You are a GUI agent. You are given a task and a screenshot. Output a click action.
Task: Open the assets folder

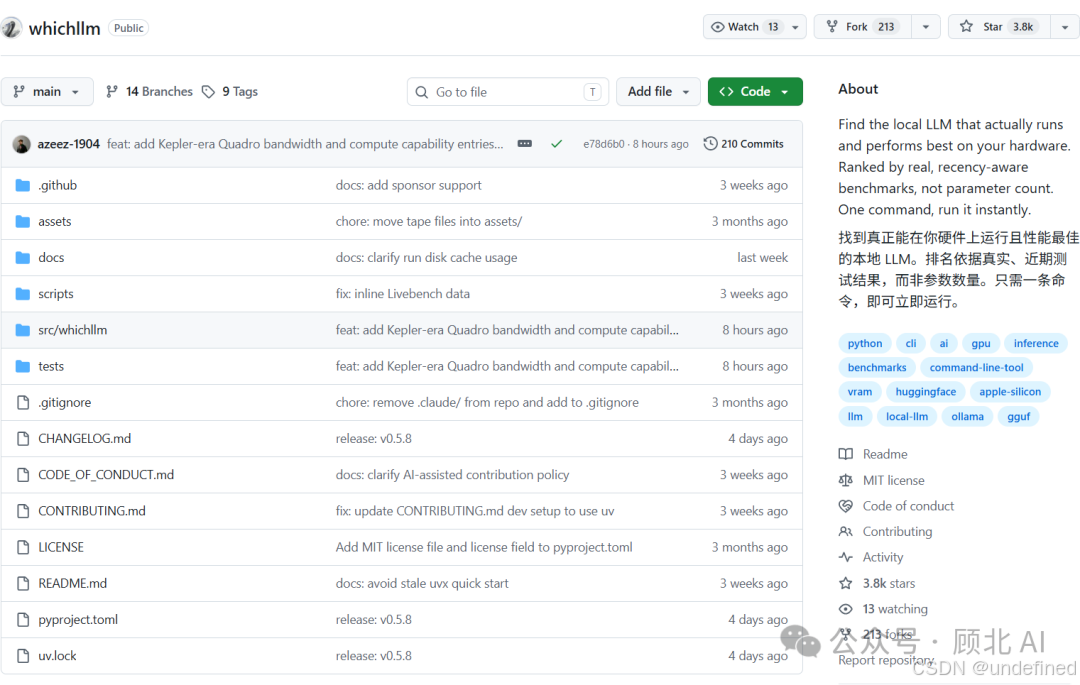(x=55, y=222)
